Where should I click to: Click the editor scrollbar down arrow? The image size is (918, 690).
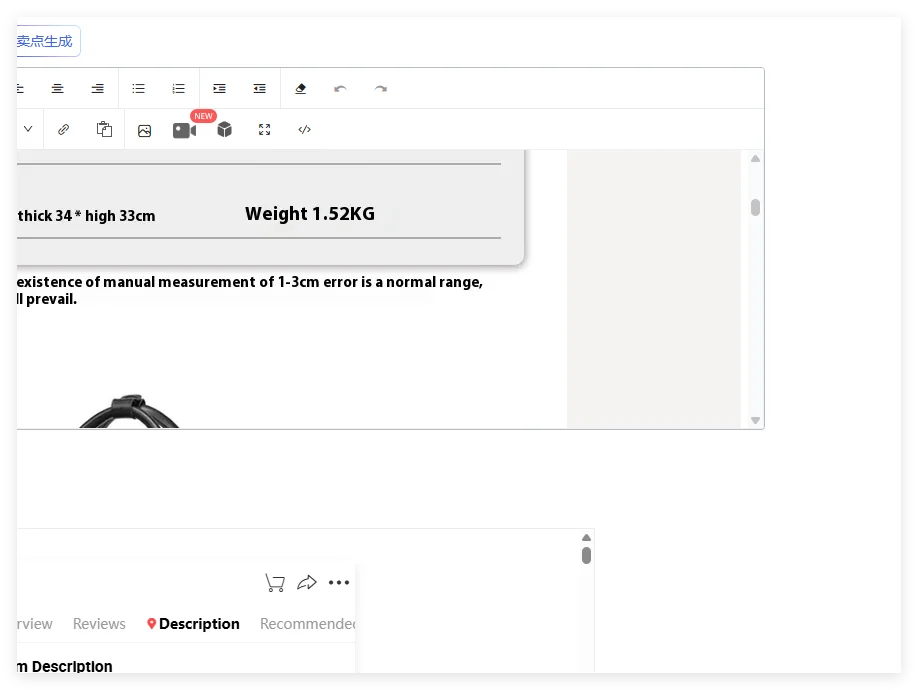[x=755, y=420]
